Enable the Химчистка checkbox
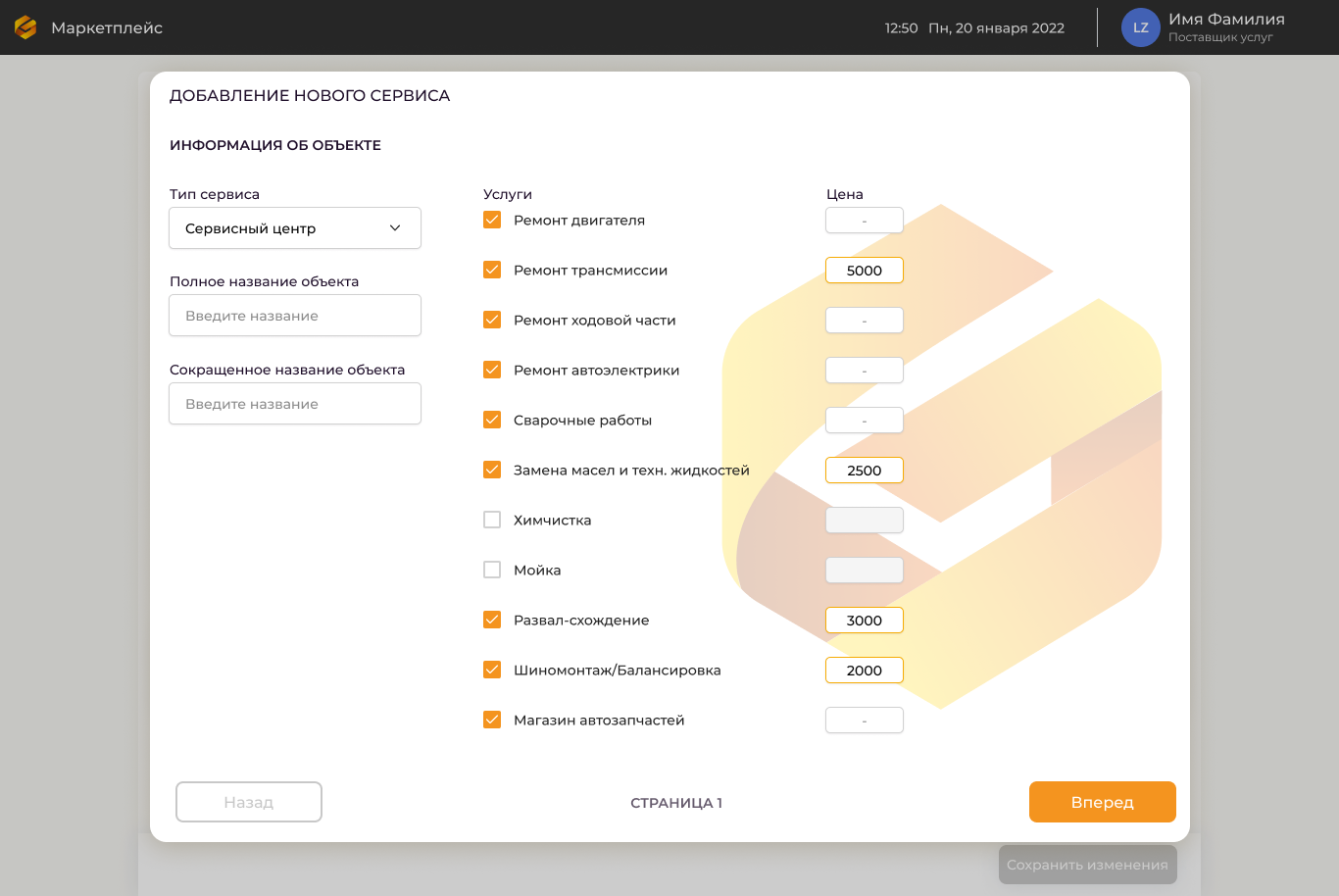Screen dimensions: 1339x896 492,521
